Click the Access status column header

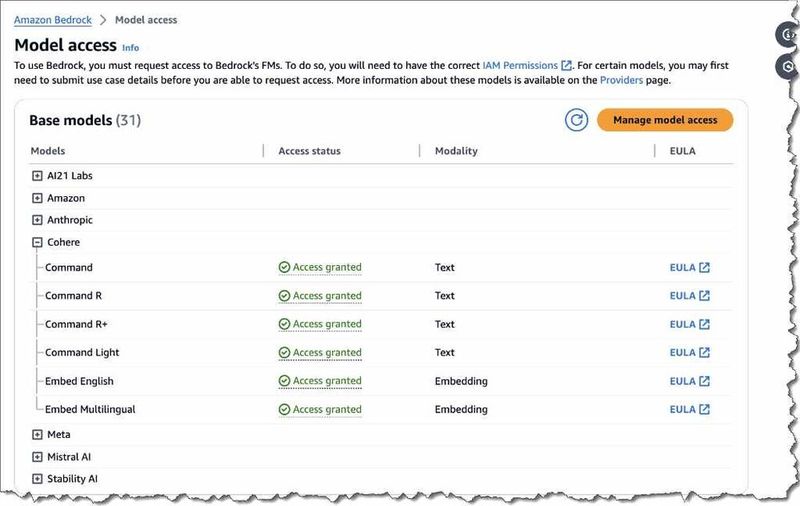[309, 151]
